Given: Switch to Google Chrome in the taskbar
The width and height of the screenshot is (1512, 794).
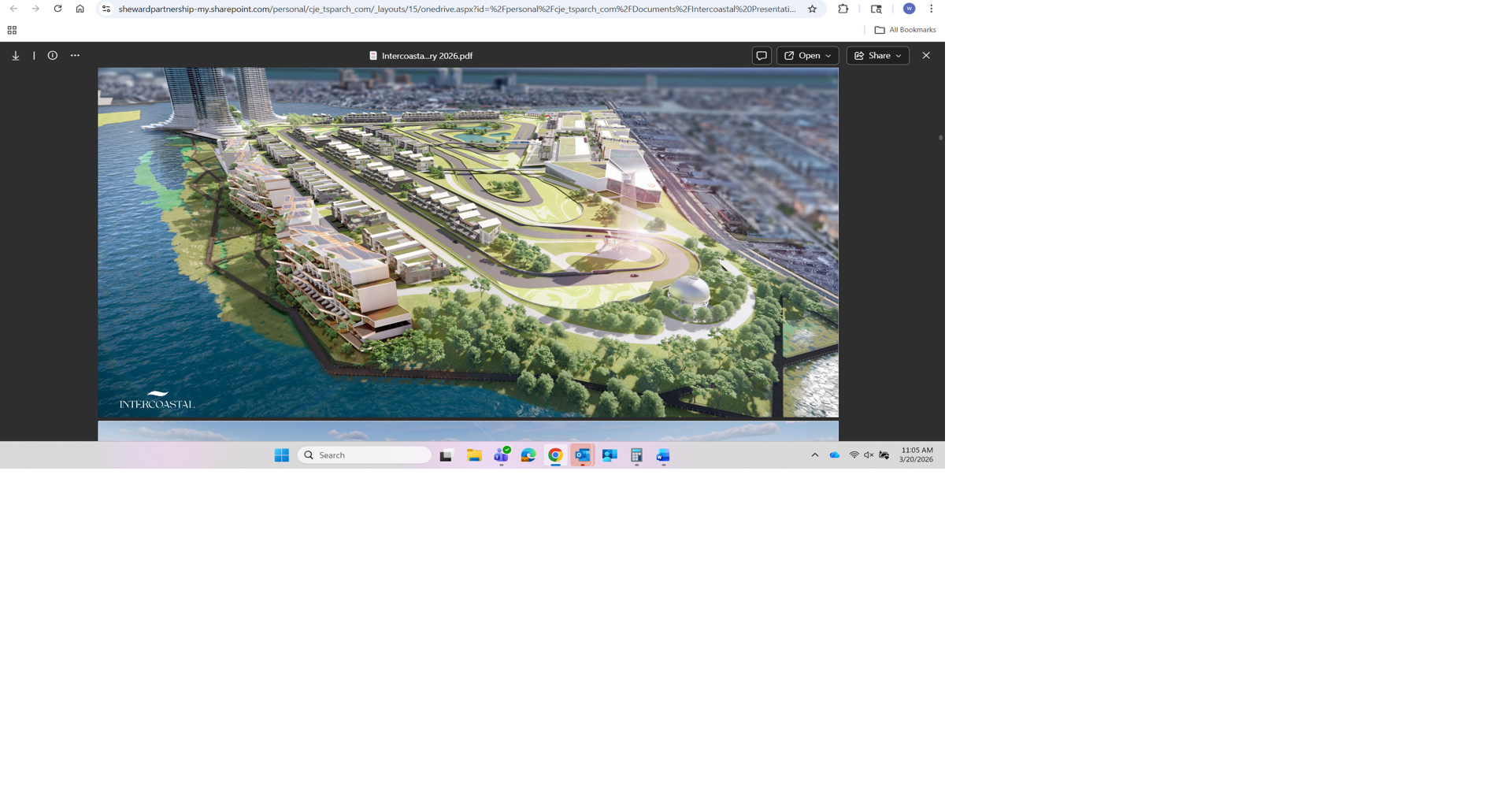Looking at the screenshot, I should click(555, 455).
